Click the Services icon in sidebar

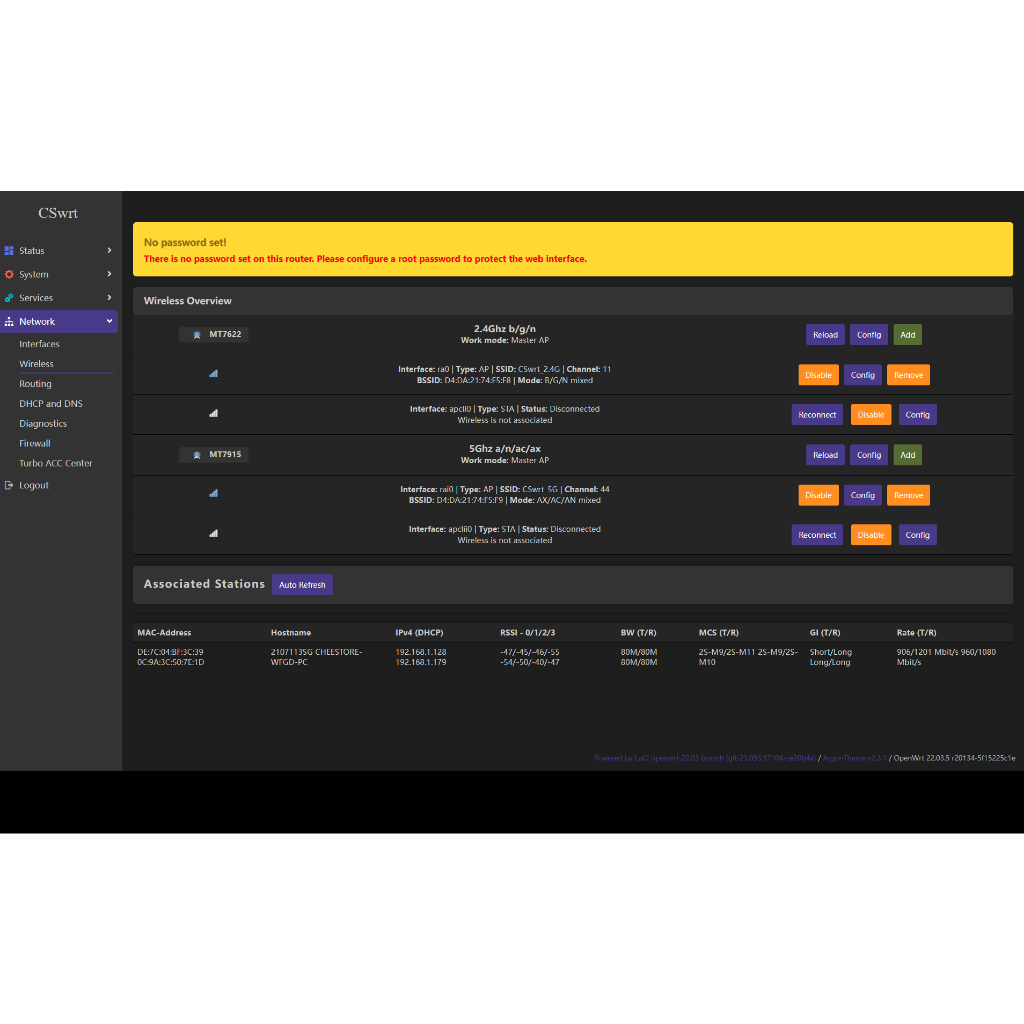[10, 298]
